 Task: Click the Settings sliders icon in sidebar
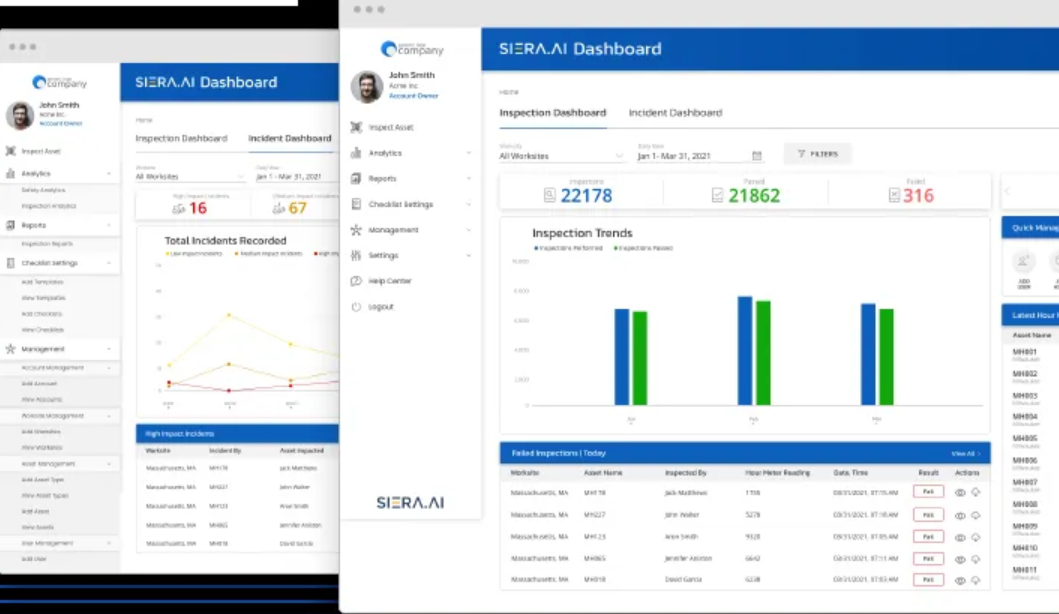356,256
